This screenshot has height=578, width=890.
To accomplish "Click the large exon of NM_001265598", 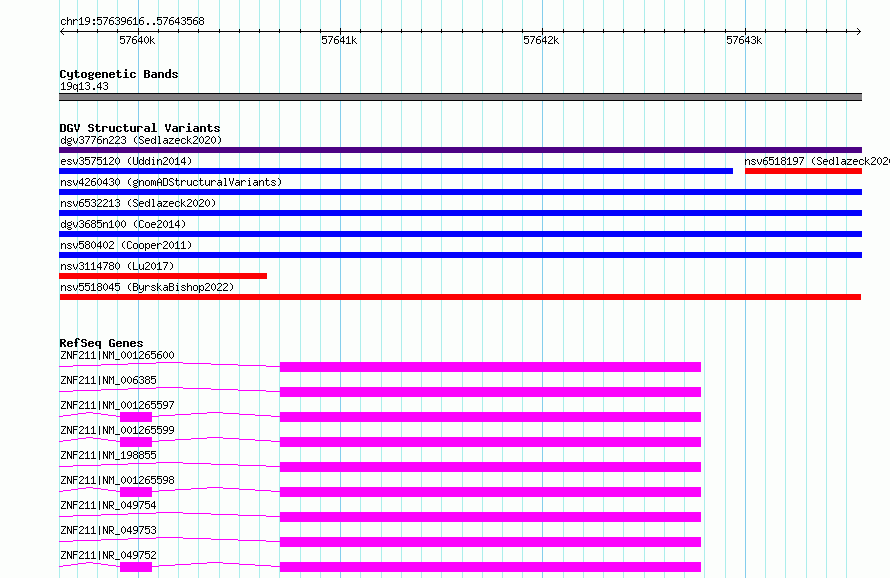I will click(490, 492).
